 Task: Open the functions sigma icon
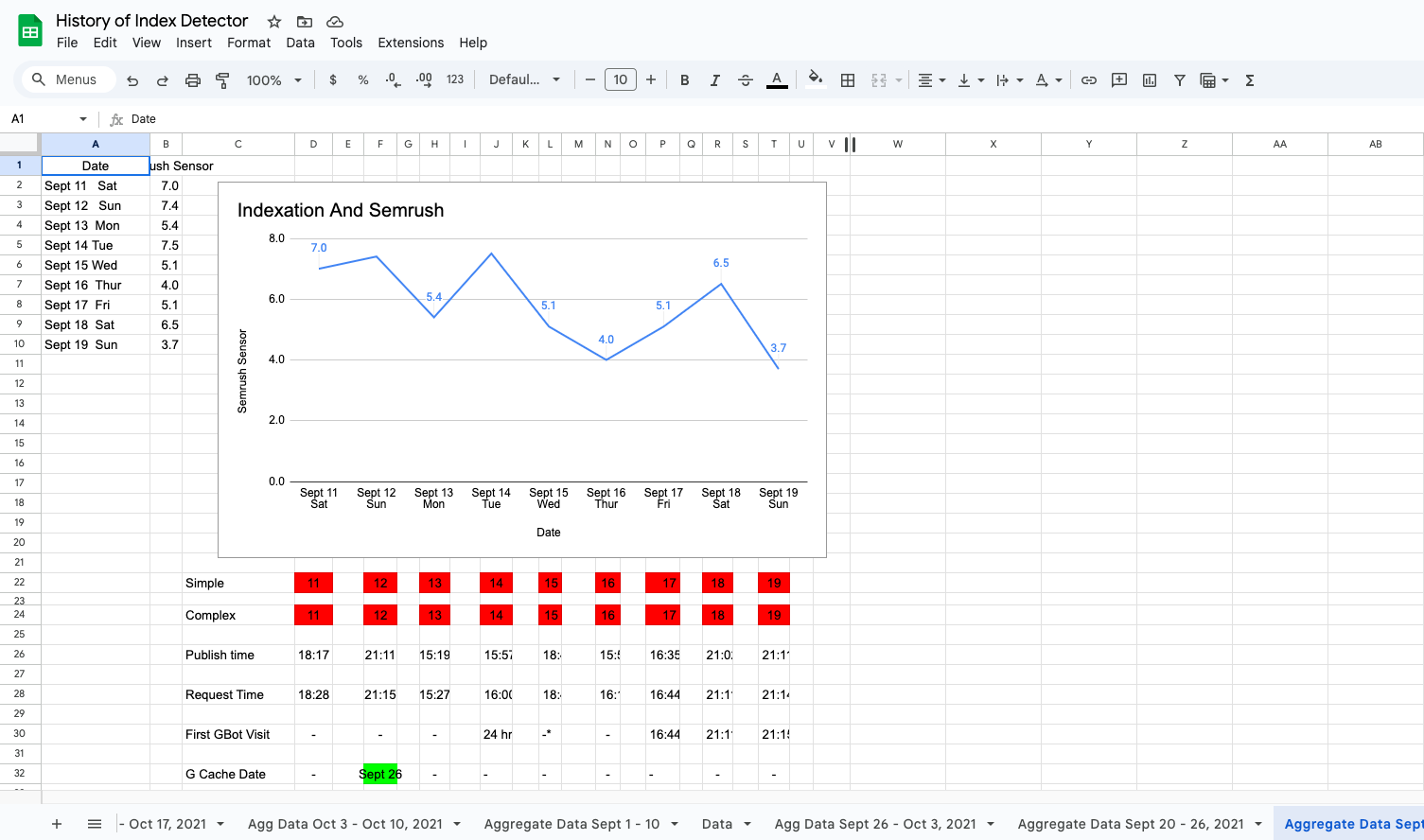point(1250,80)
